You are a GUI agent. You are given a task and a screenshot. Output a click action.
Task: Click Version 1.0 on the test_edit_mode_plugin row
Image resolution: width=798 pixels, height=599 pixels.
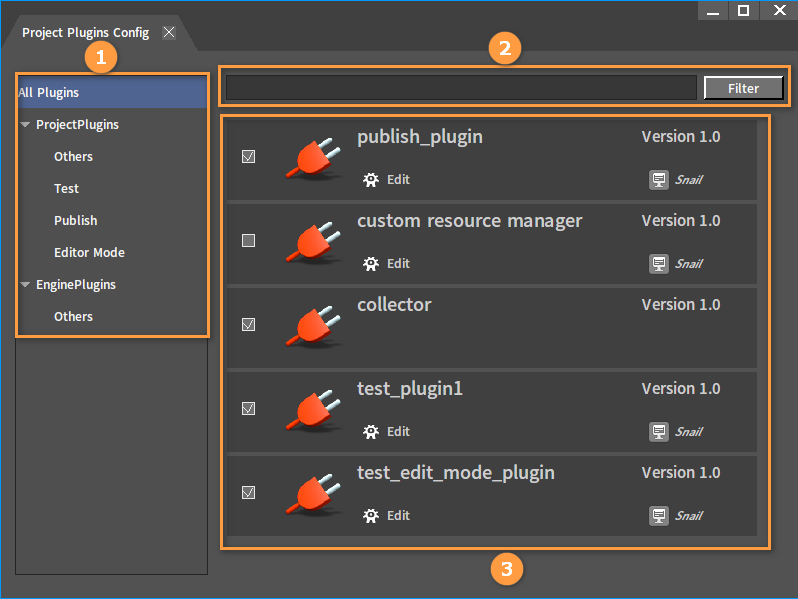point(680,473)
